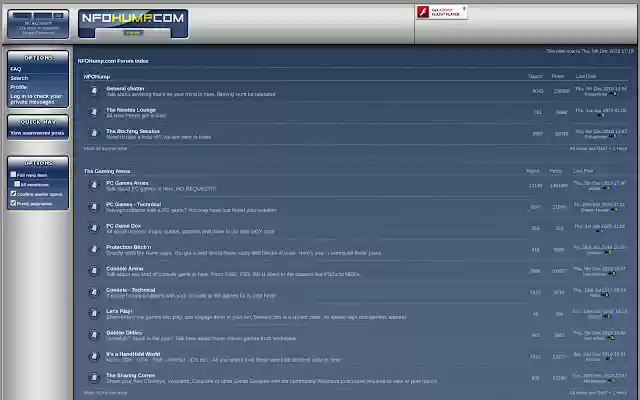Click the date in the Console Arena row
640x400 pixels.
pyautogui.click(x=600, y=269)
